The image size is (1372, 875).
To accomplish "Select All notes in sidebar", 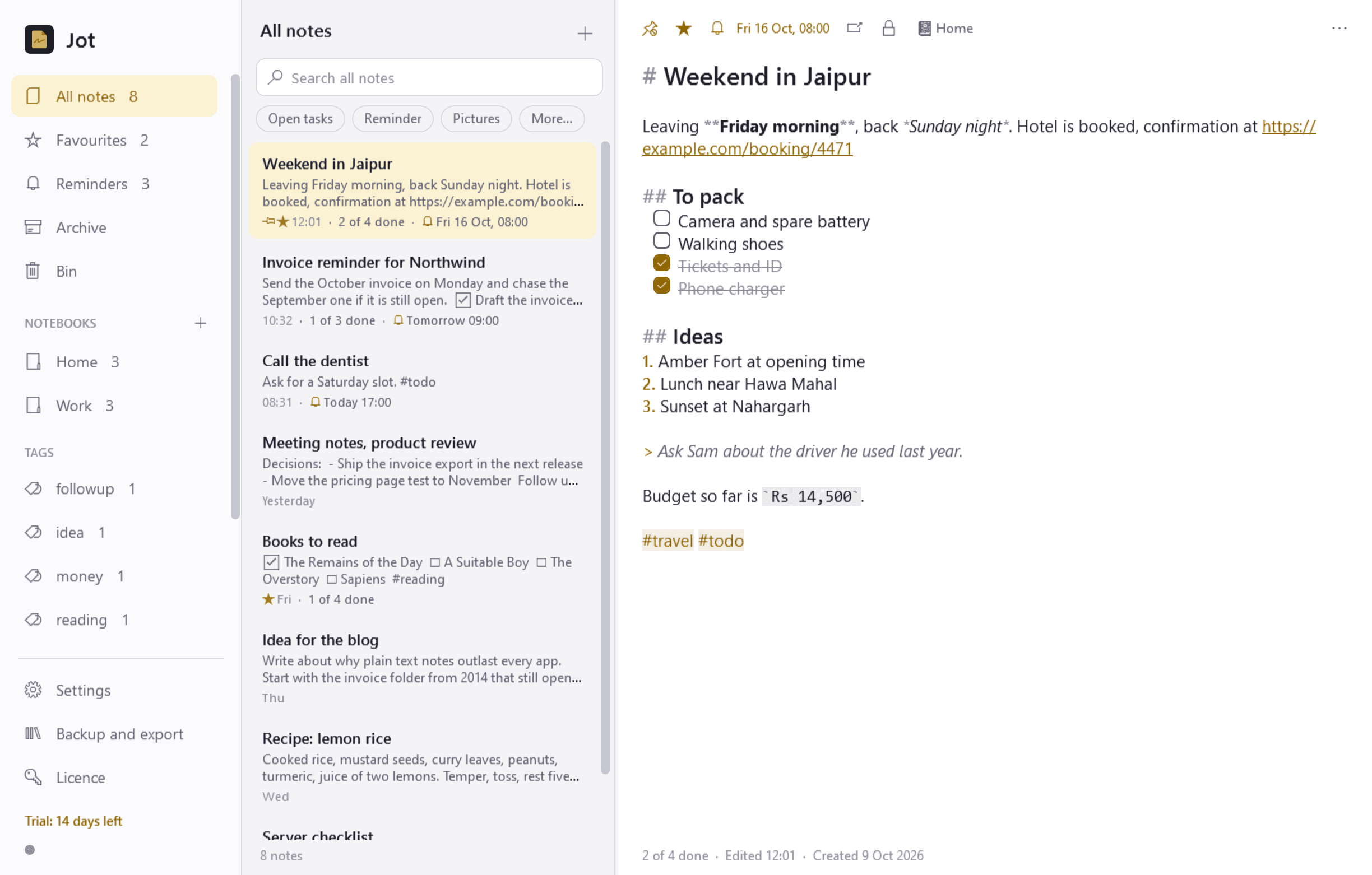I will [114, 96].
